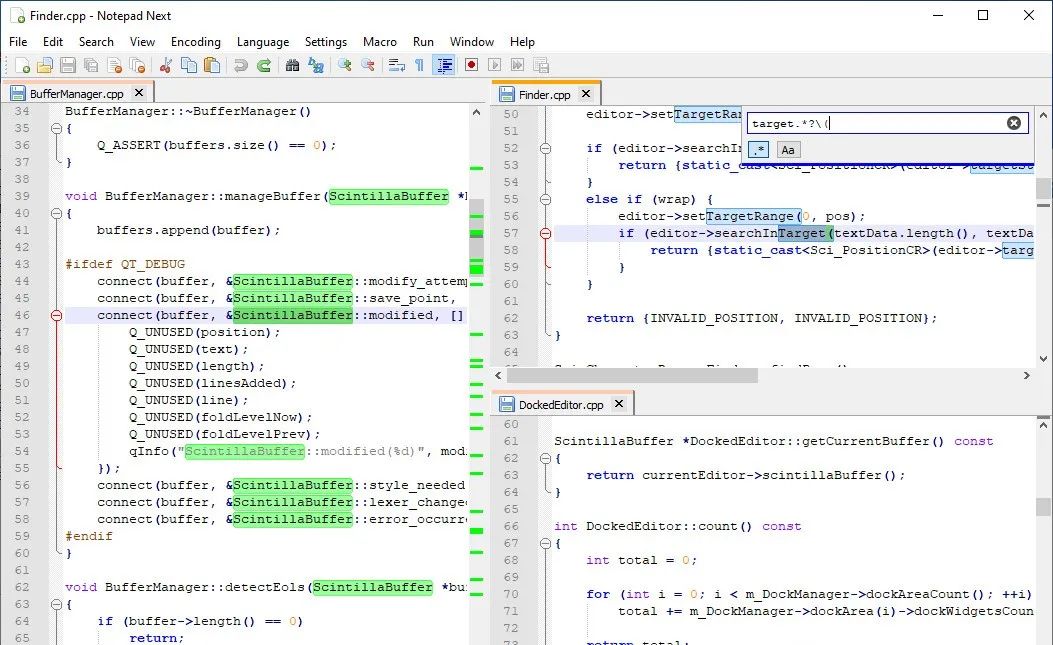Toggle show all characters pilcrow icon
Image resolution: width=1053 pixels, height=645 pixels.
click(419, 65)
